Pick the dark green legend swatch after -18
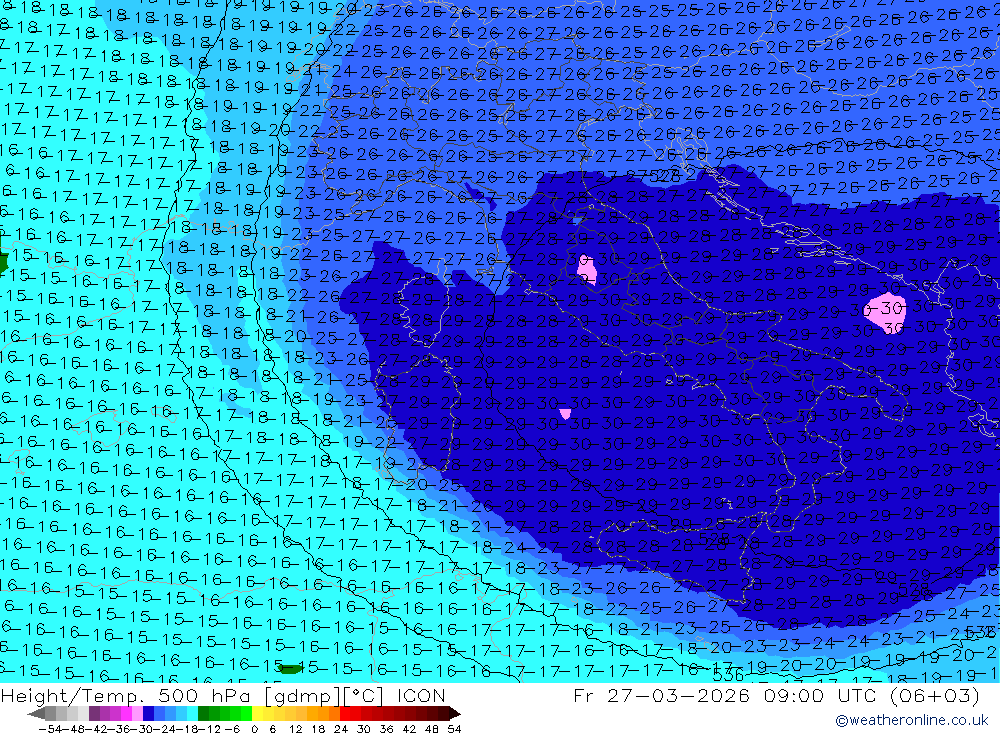This screenshot has width=1000, height=733. point(203,713)
